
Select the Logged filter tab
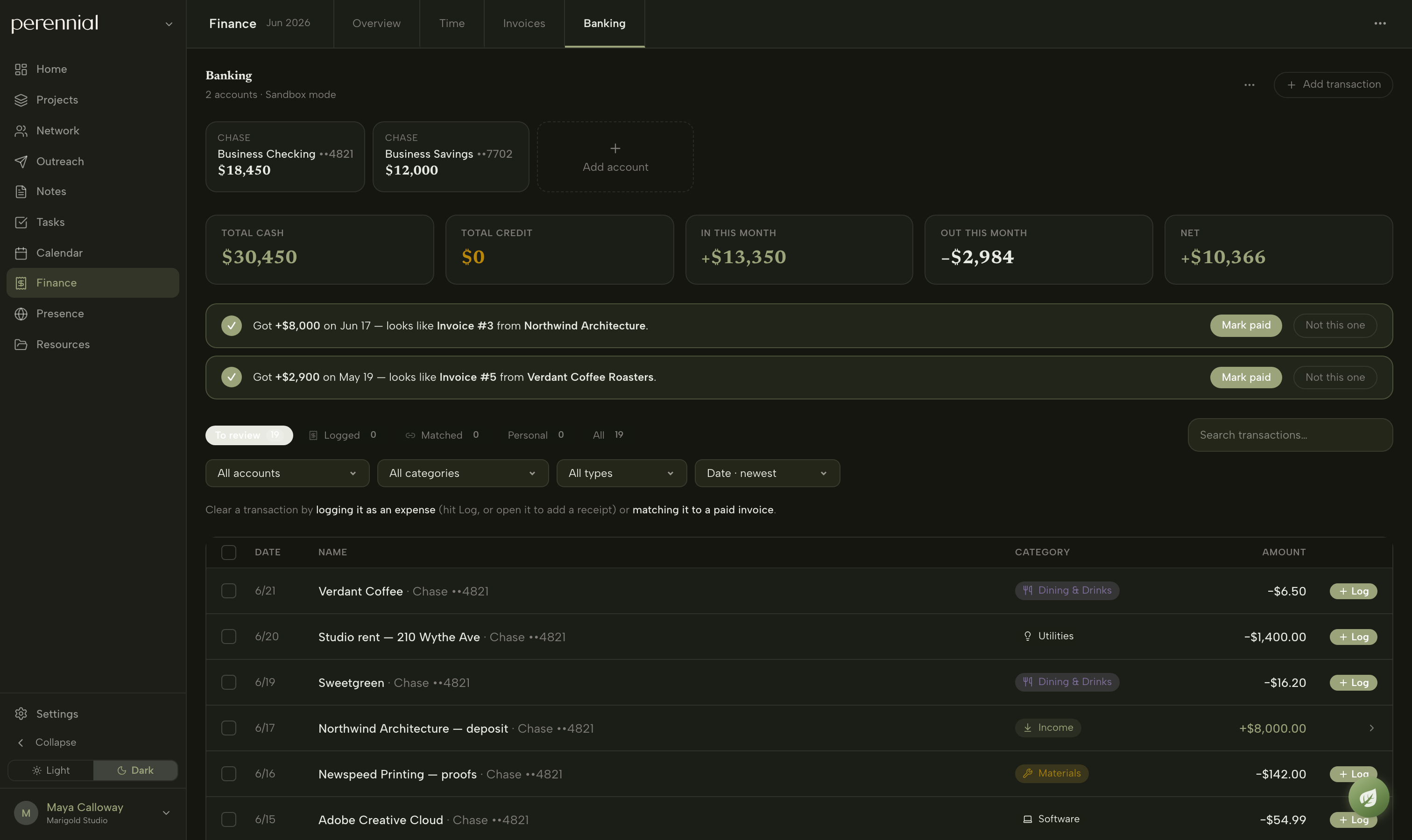(342, 435)
